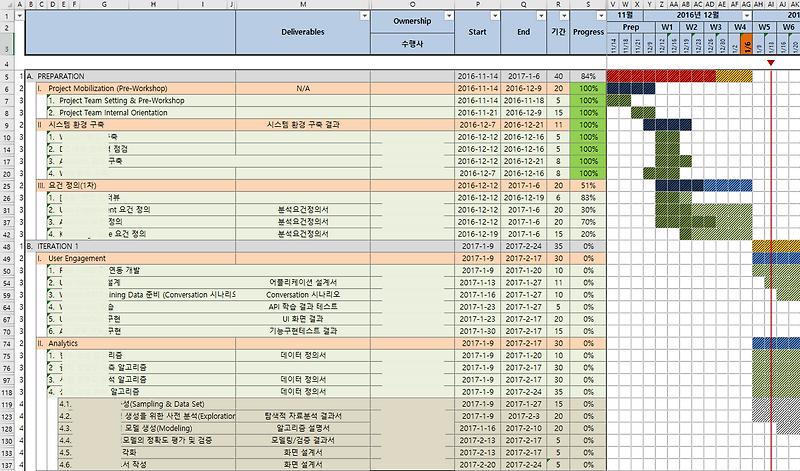Select the 기간 header cell
The height and width of the screenshot is (471, 800).
(x=558, y=32)
